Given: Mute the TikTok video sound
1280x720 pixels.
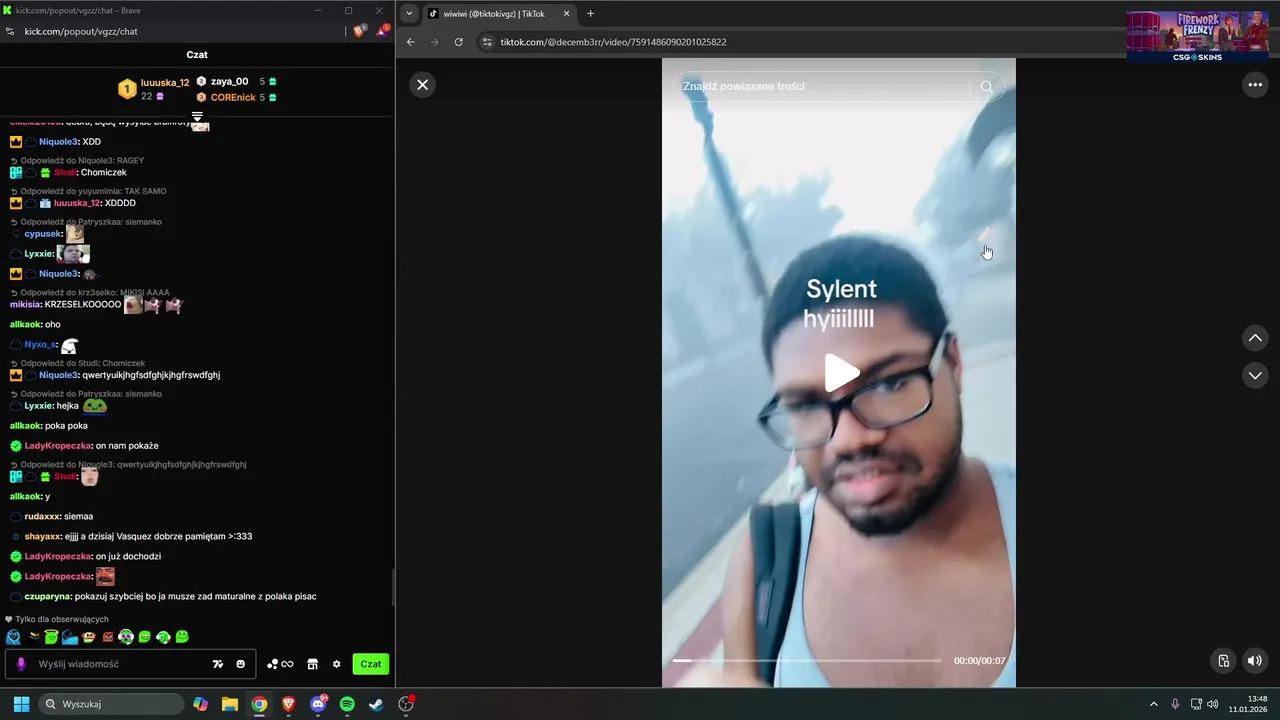Looking at the screenshot, I should point(1254,660).
